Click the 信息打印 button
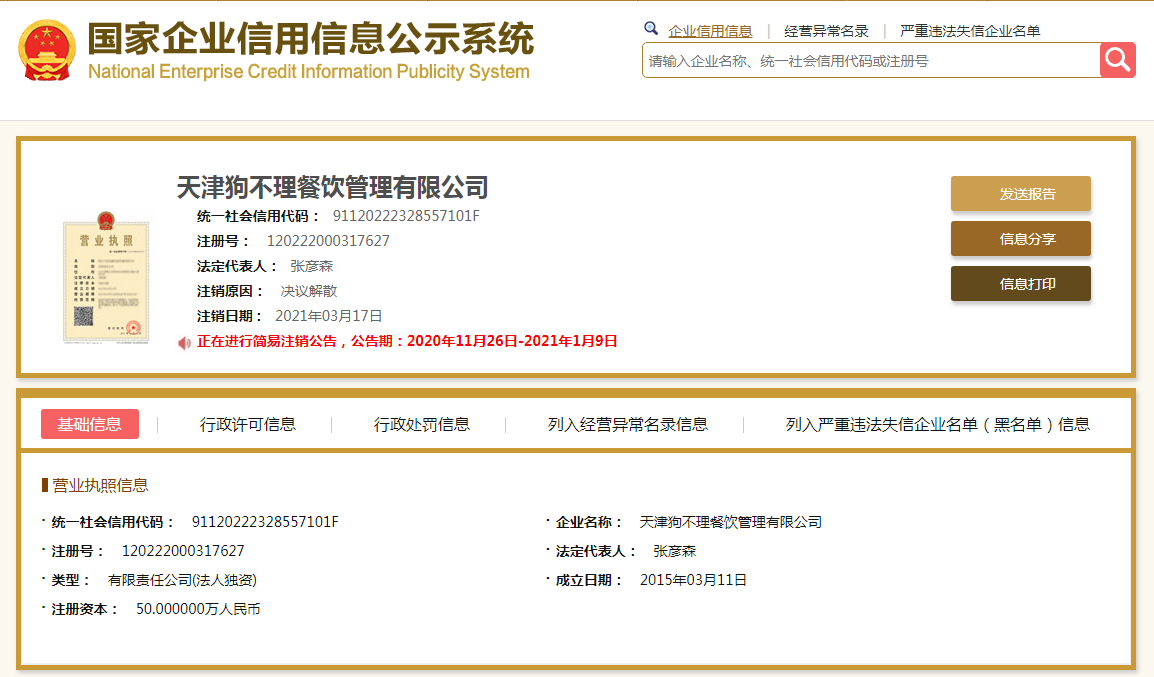1154x677 pixels. (1020, 283)
